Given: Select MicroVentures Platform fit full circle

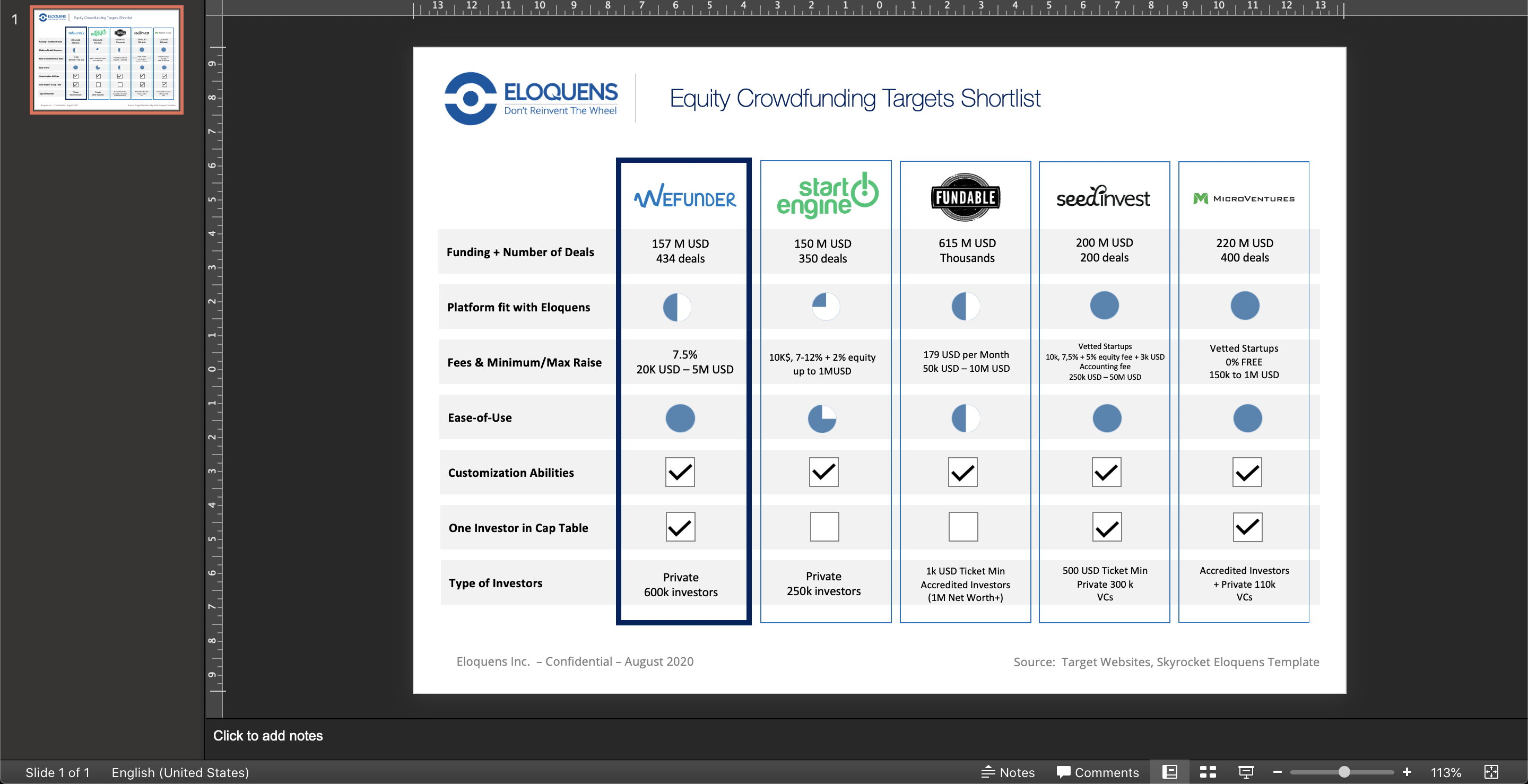Looking at the screenshot, I should point(1245,306).
